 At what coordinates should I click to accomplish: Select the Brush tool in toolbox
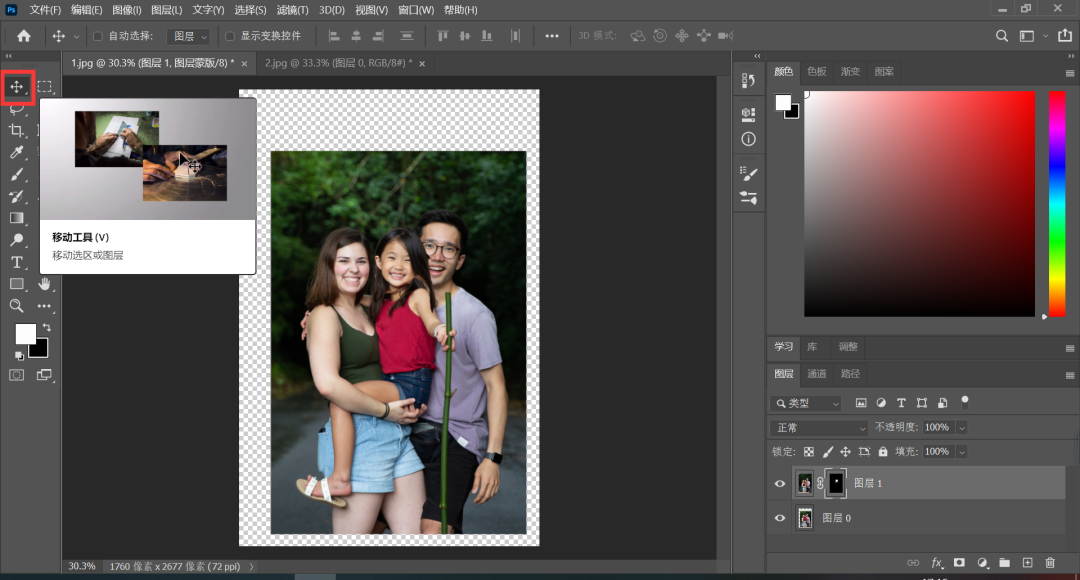(x=17, y=175)
